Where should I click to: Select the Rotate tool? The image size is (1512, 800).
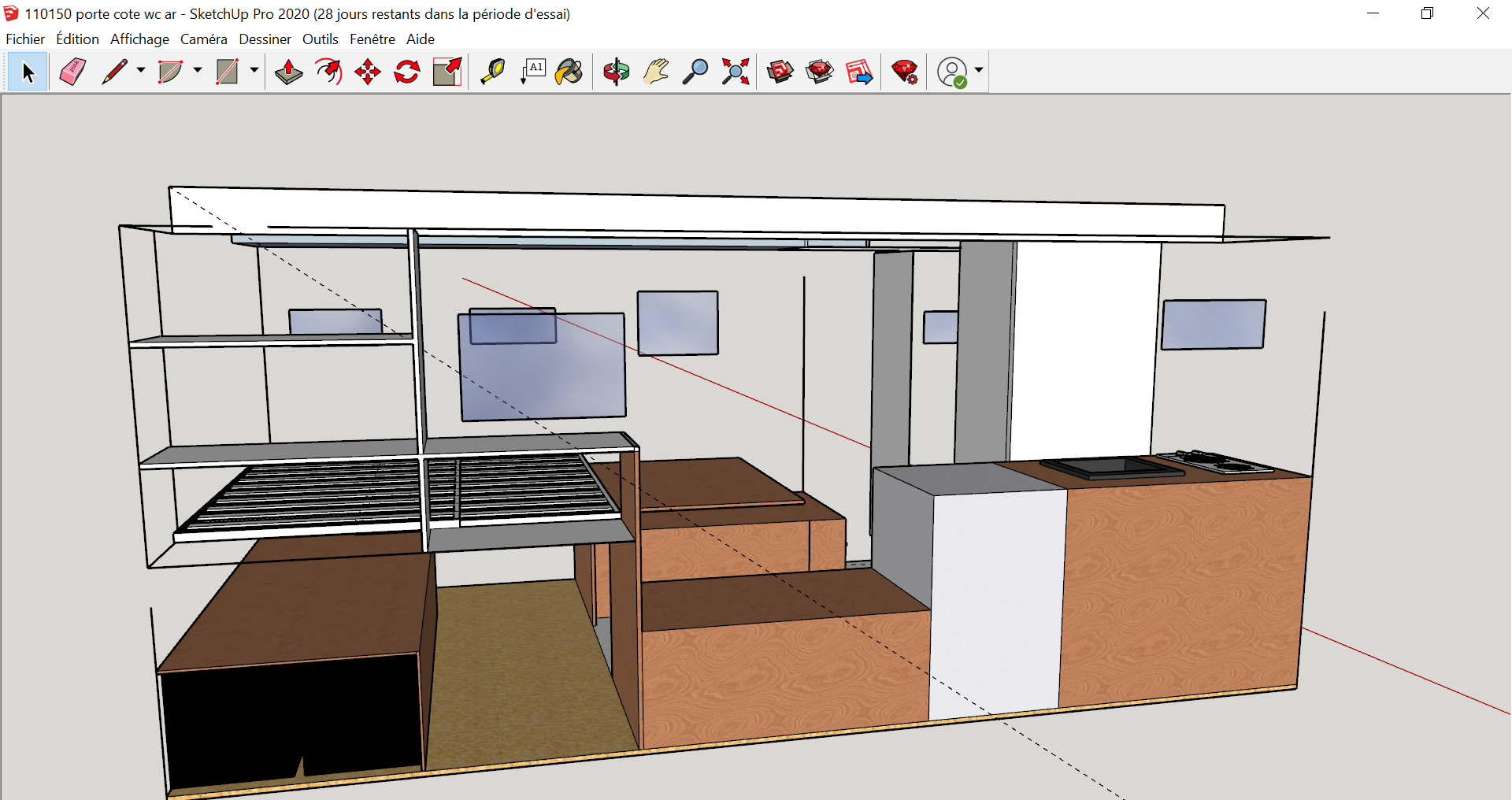[407, 72]
